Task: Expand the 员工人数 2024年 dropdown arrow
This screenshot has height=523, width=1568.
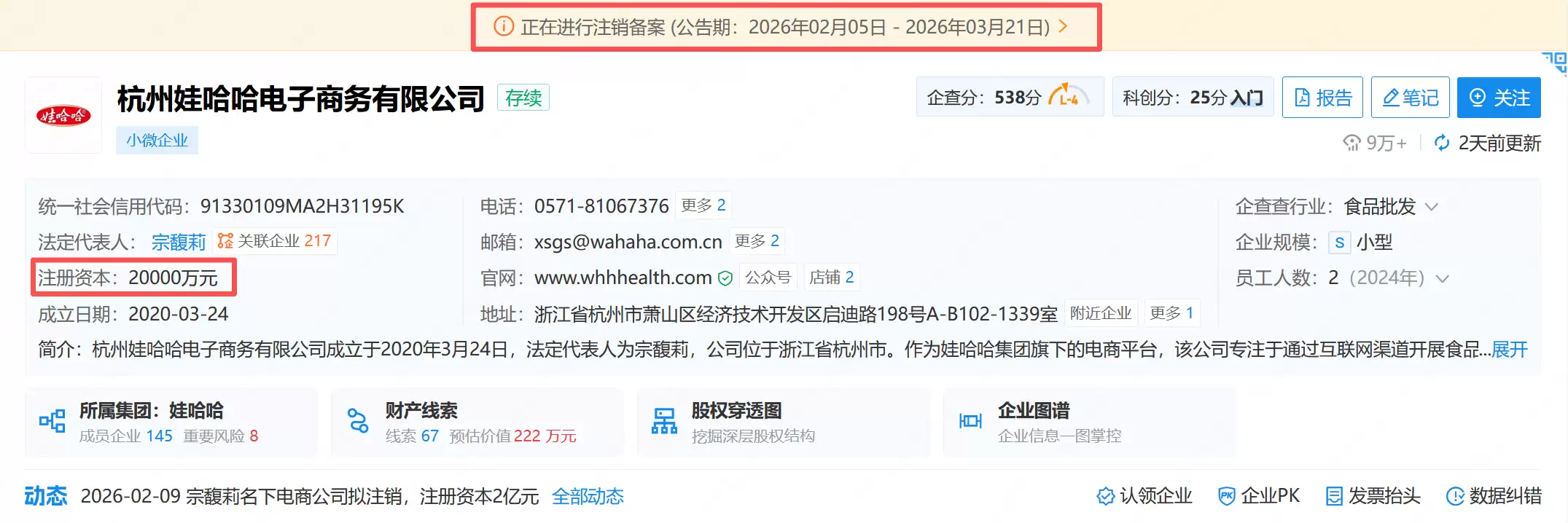Action: (1442, 278)
